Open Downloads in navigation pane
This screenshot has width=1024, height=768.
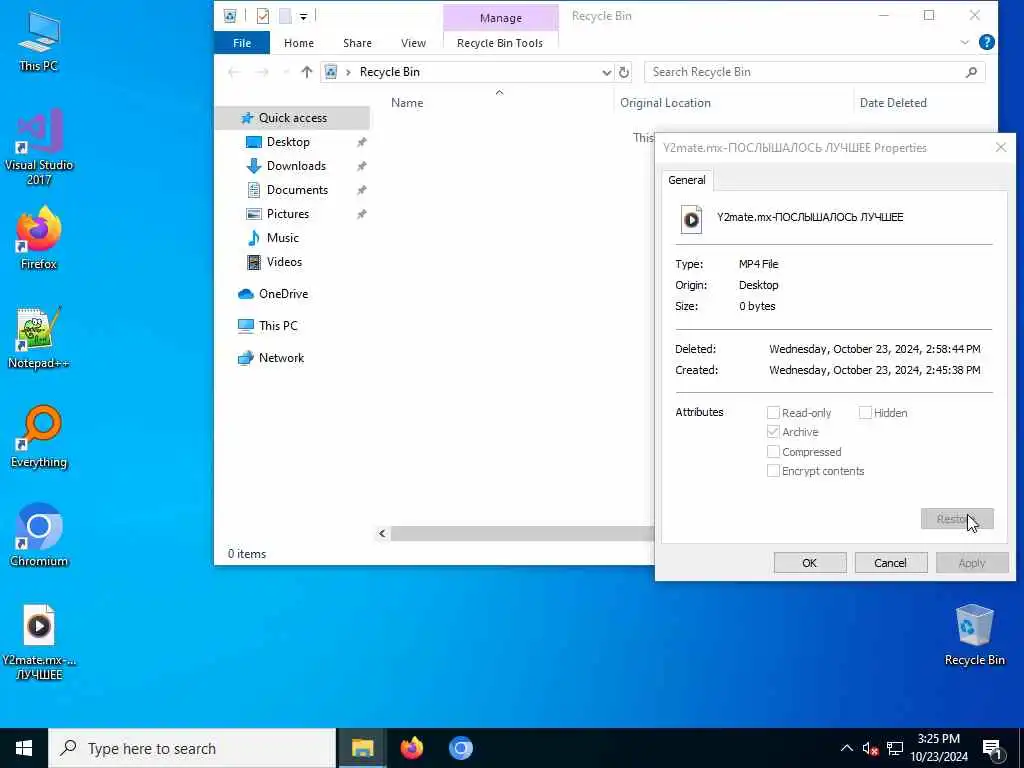[x=296, y=166]
